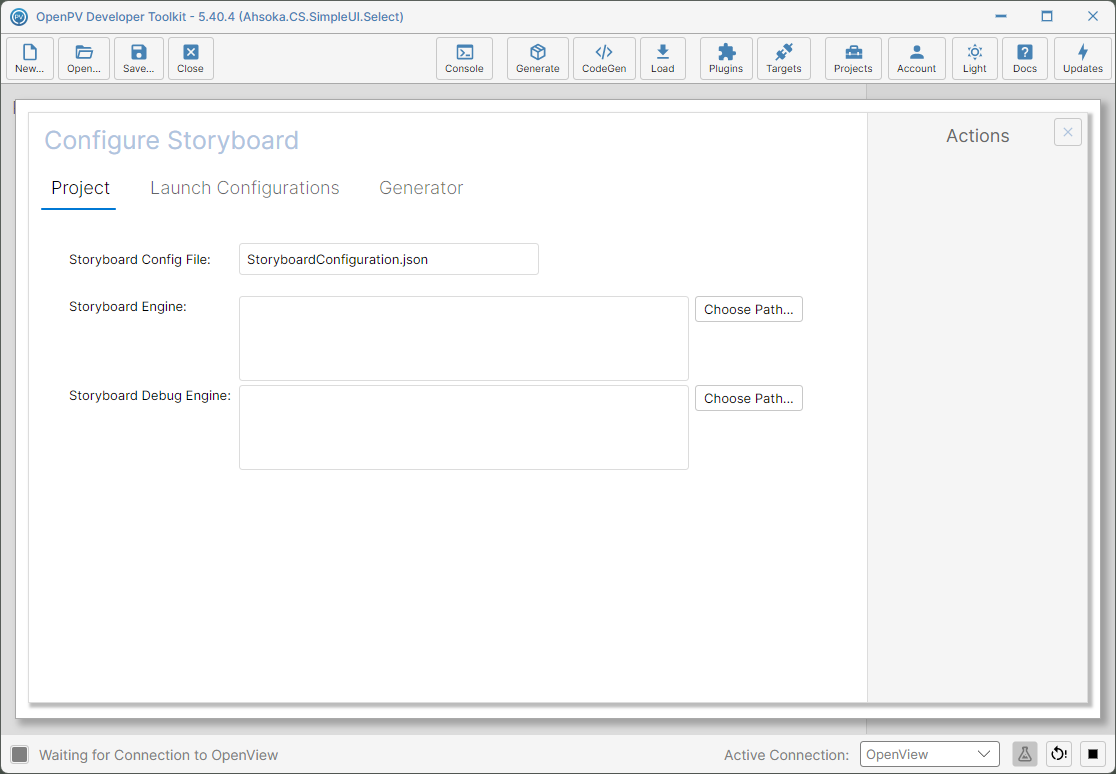The height and width of the screenshot is (774, 1116).
Task: Click the Load download icon
Action: point(663,58)
